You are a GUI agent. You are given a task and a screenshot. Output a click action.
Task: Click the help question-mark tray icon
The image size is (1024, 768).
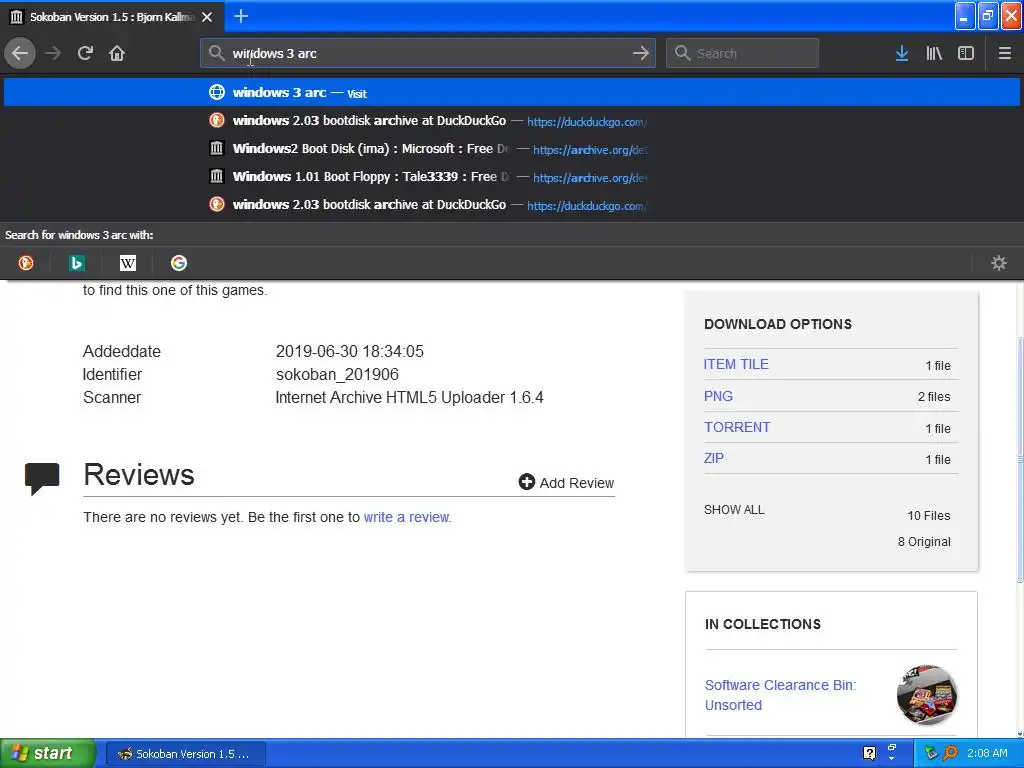(x=869, y=754)
